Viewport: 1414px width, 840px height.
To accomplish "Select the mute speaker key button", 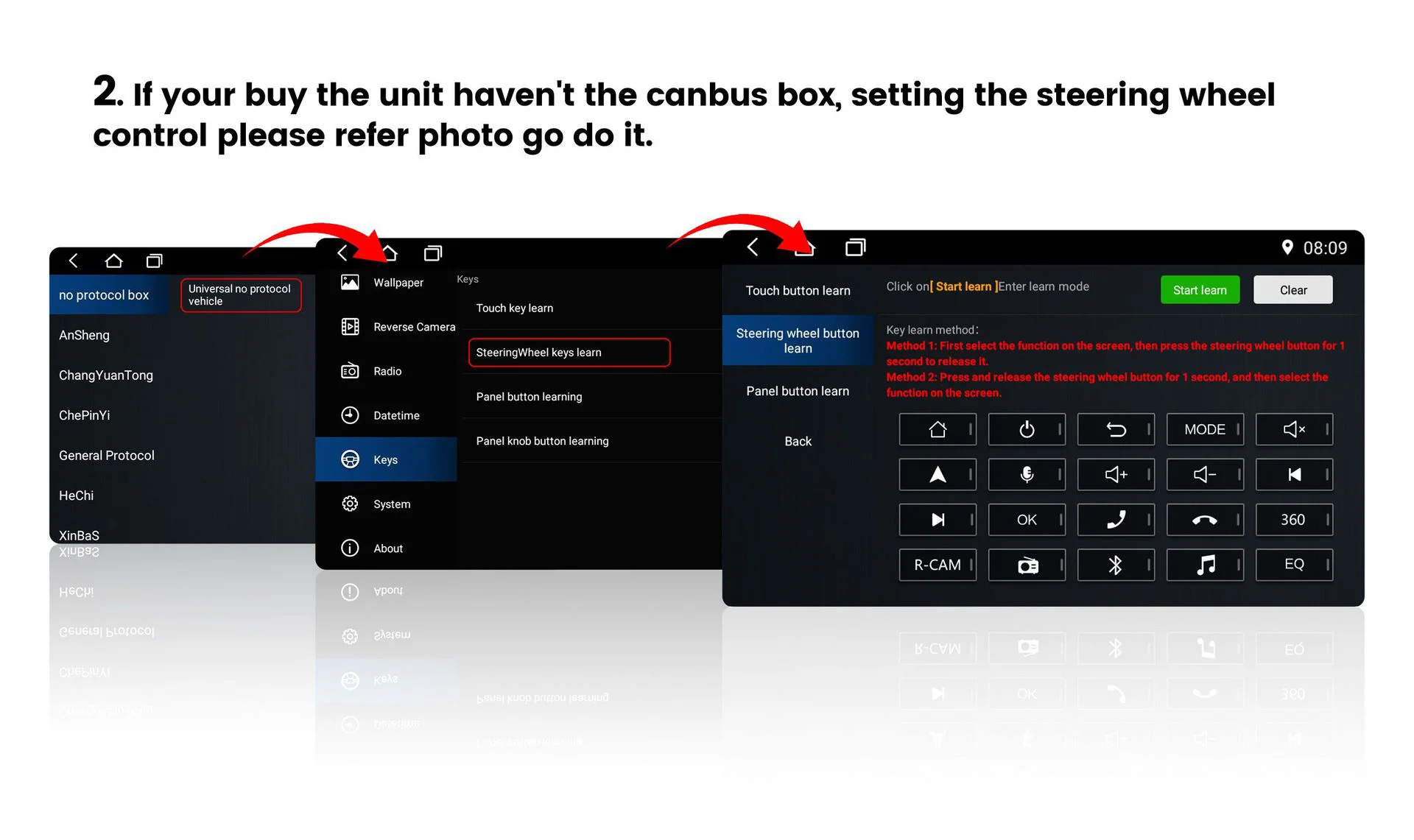I will click(1294, 429).
